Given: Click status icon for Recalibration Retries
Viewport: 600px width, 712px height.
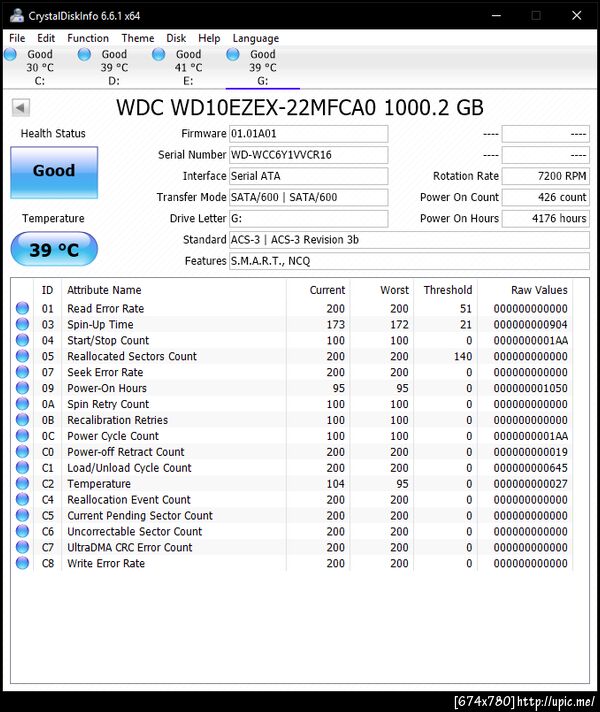Looking at the screenshot, I should coord(22,420).
